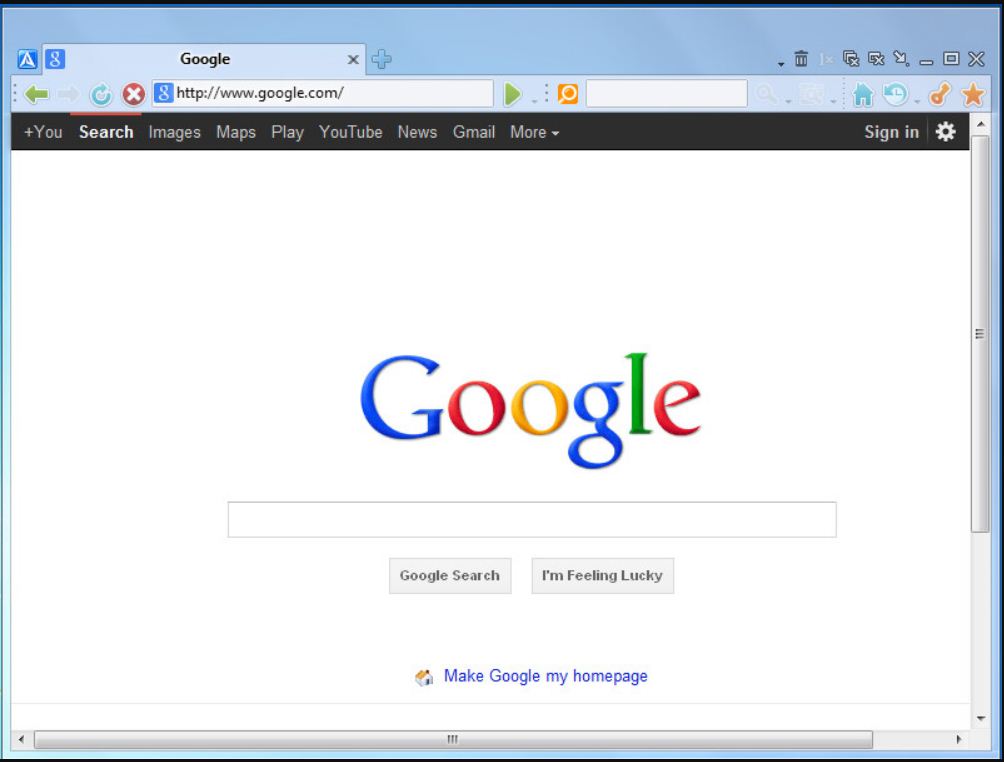Click the grayed forward arrow

tap(68, 95)
